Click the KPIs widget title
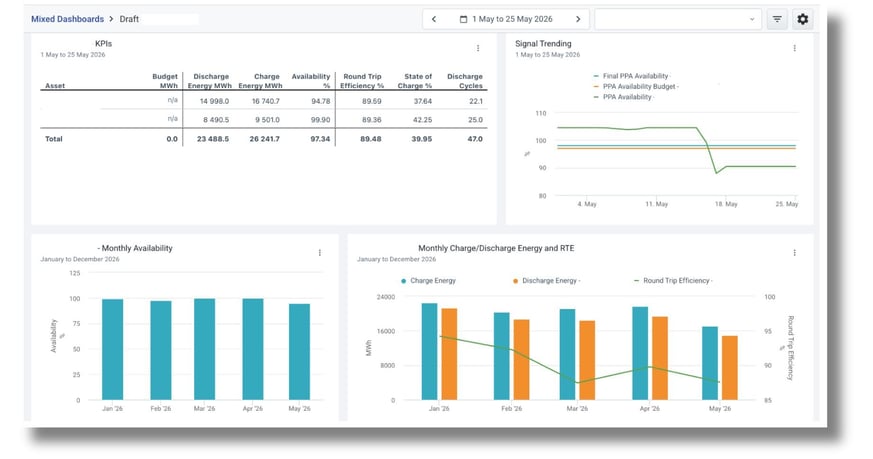This screenshot has width=873, height=459. click(x=104, y=43)
